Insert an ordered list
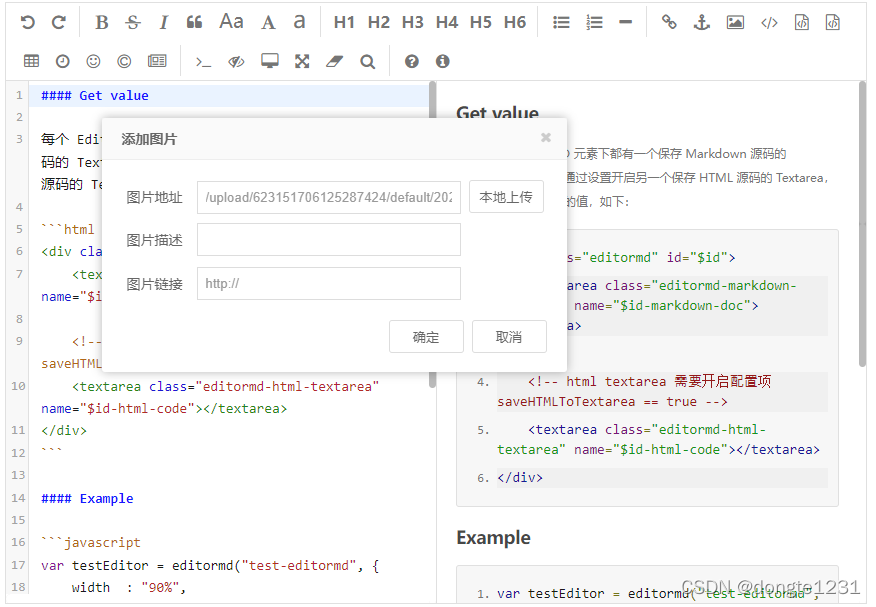Image resolution: width=876 pixels, height=607 pixels. tap(594, 22)
